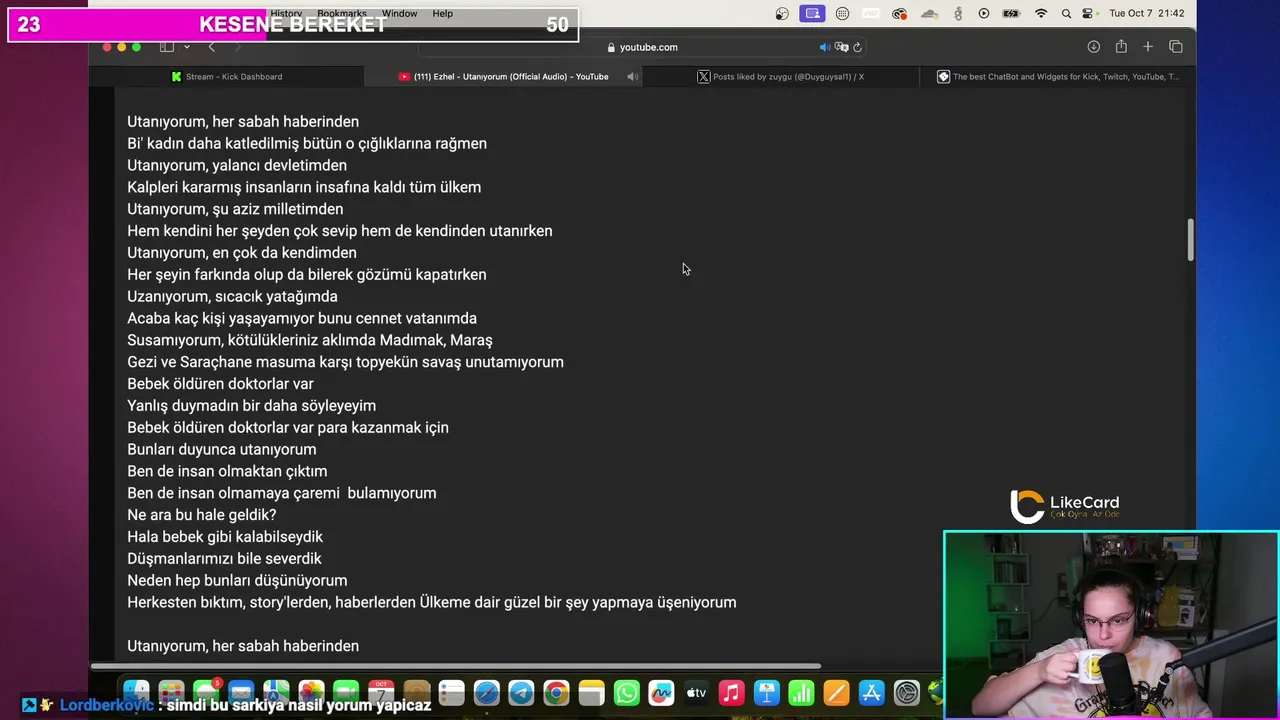Viewport: 1280px width, 720px height.
Task: Click lyric 'Utanıyorum, en çok da kendimden'
Action: tap(242, 253)
